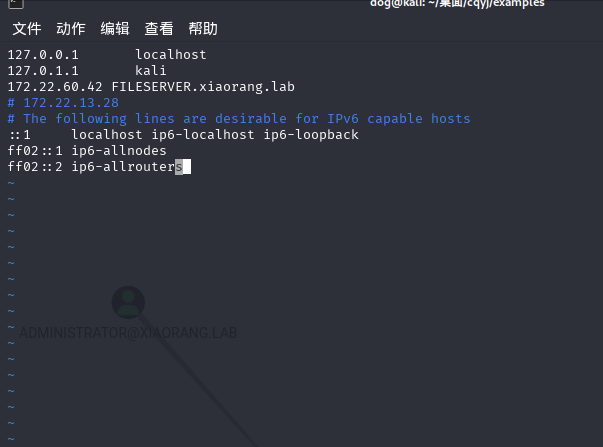Click the commented 172.22.13.28 line
The height and width of the screenshot is (447, 603).
(63, 103)
